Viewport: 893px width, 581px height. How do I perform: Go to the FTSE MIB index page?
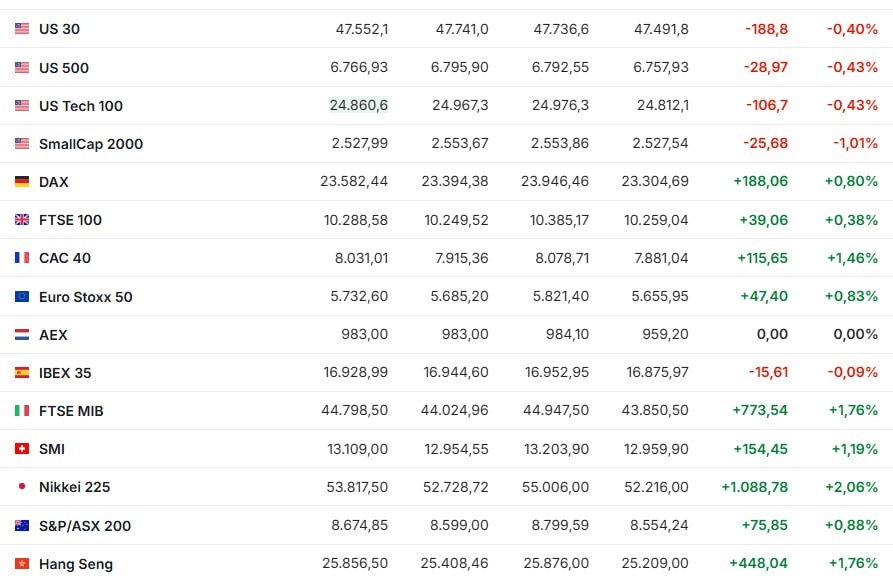click(x=71, y=411)
